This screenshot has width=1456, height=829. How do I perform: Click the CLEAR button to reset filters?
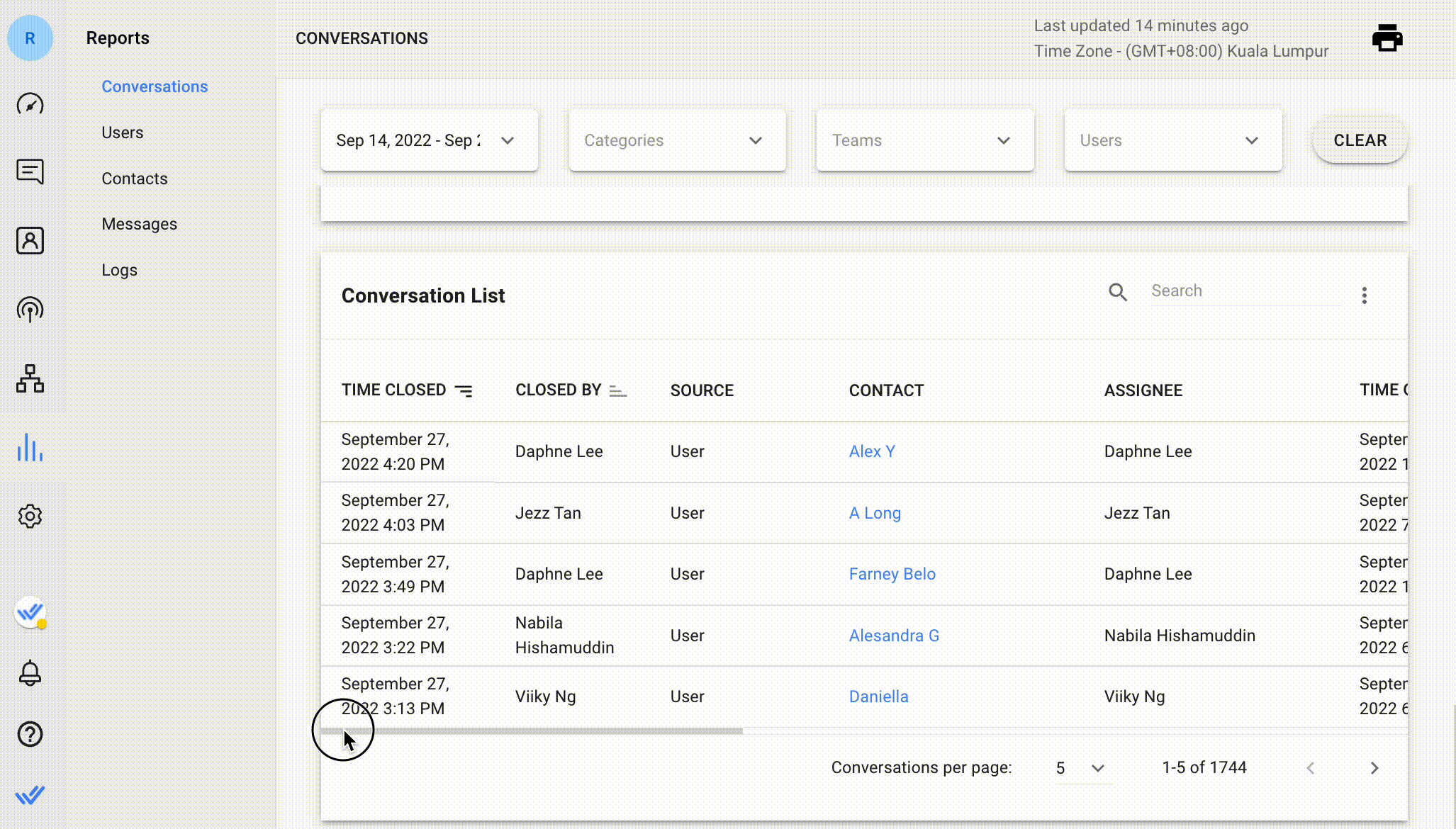coord(1360,140)
